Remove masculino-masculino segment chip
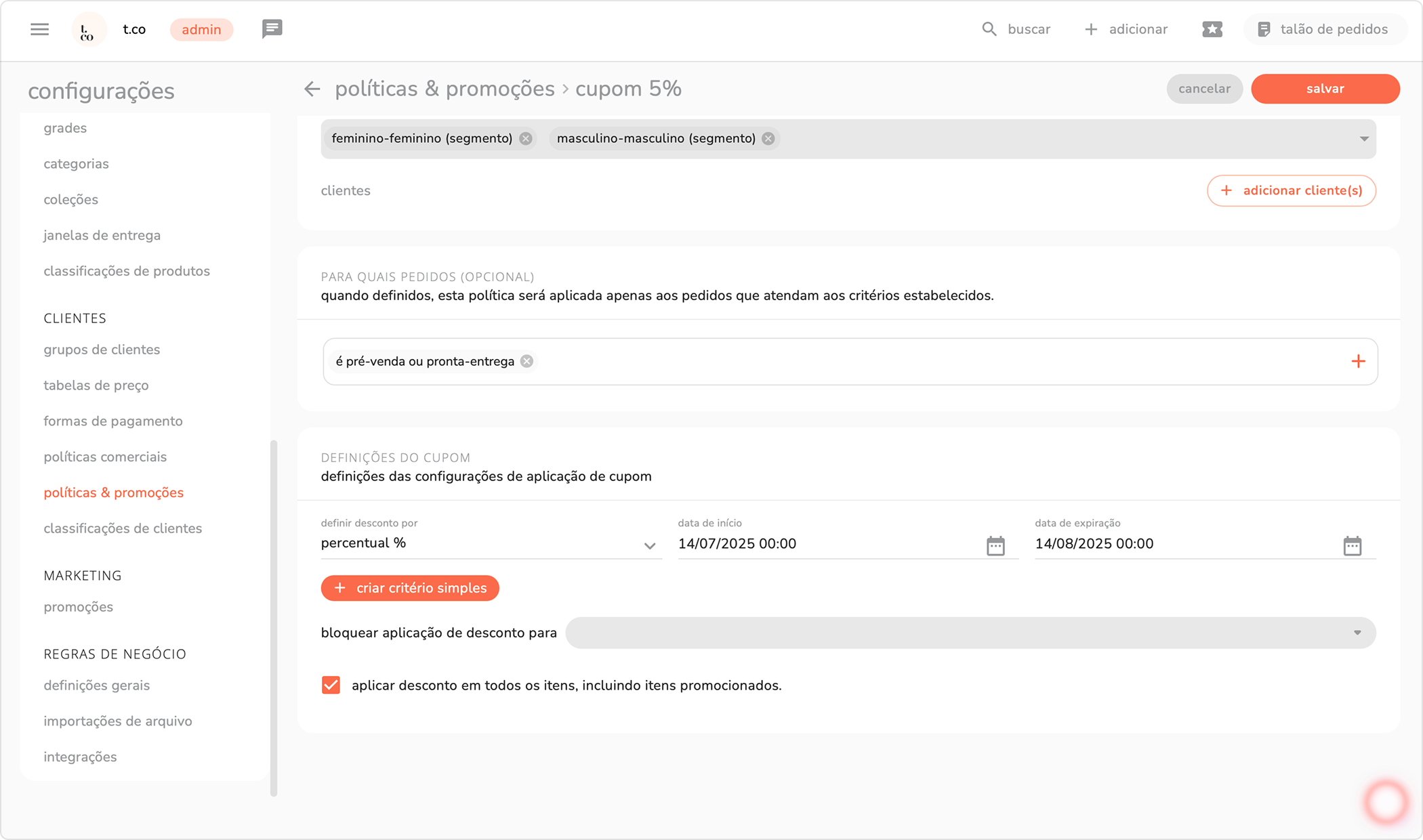The image size is (1423, 840). pyautogui.click(x=768, y=139)
